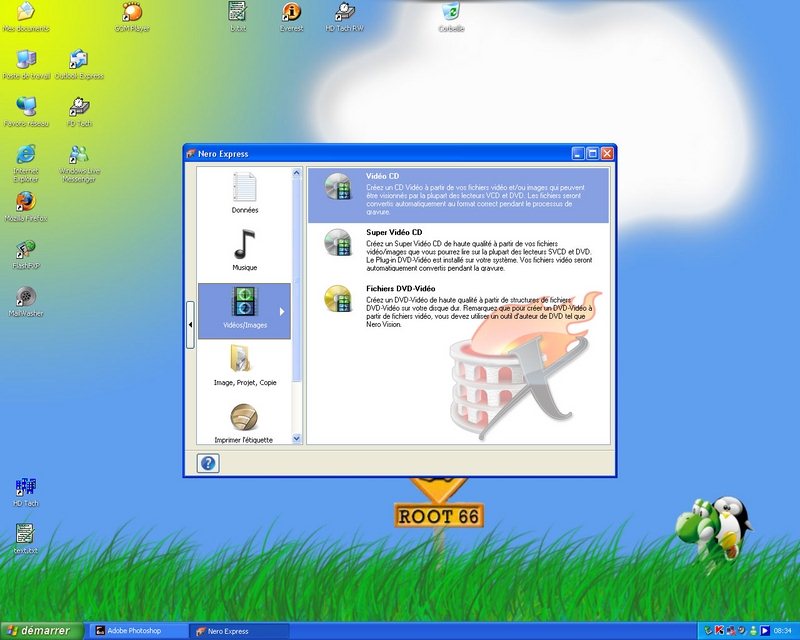This screenshot has height=640, width=800.
Task: Select the HD Tach icon above text.txt
Action: tap(26, 493)
